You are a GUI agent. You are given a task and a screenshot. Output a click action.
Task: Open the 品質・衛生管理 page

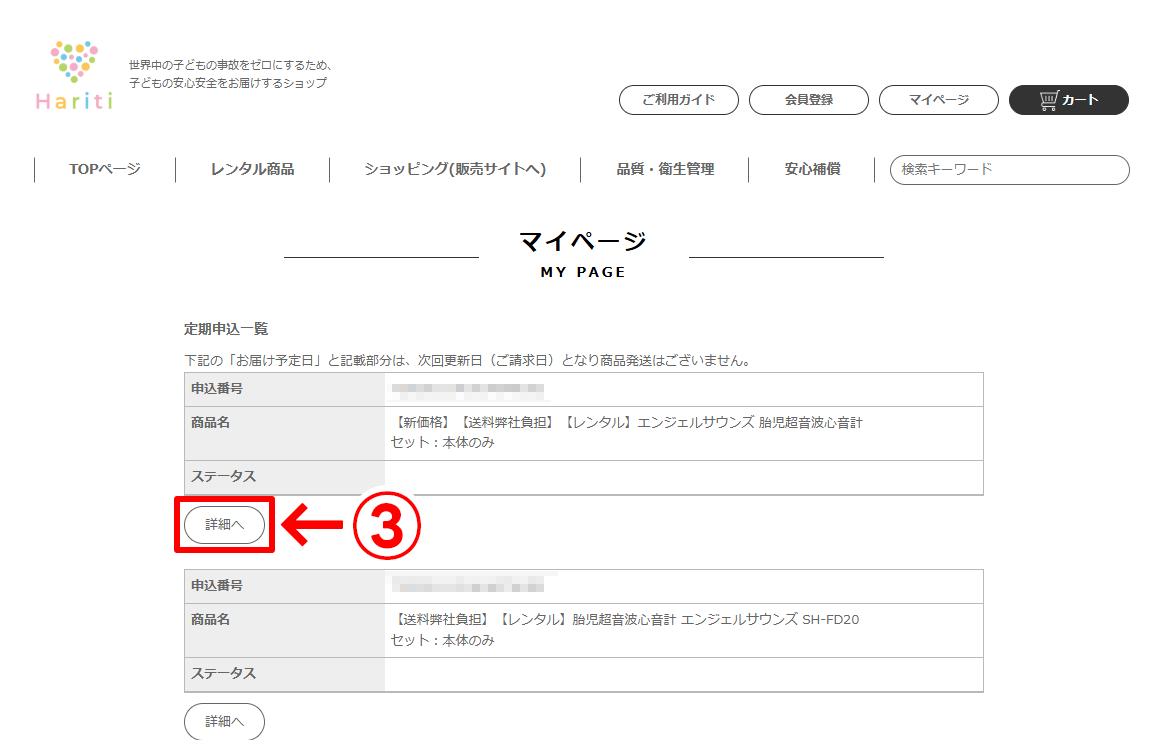pos(665,169)
